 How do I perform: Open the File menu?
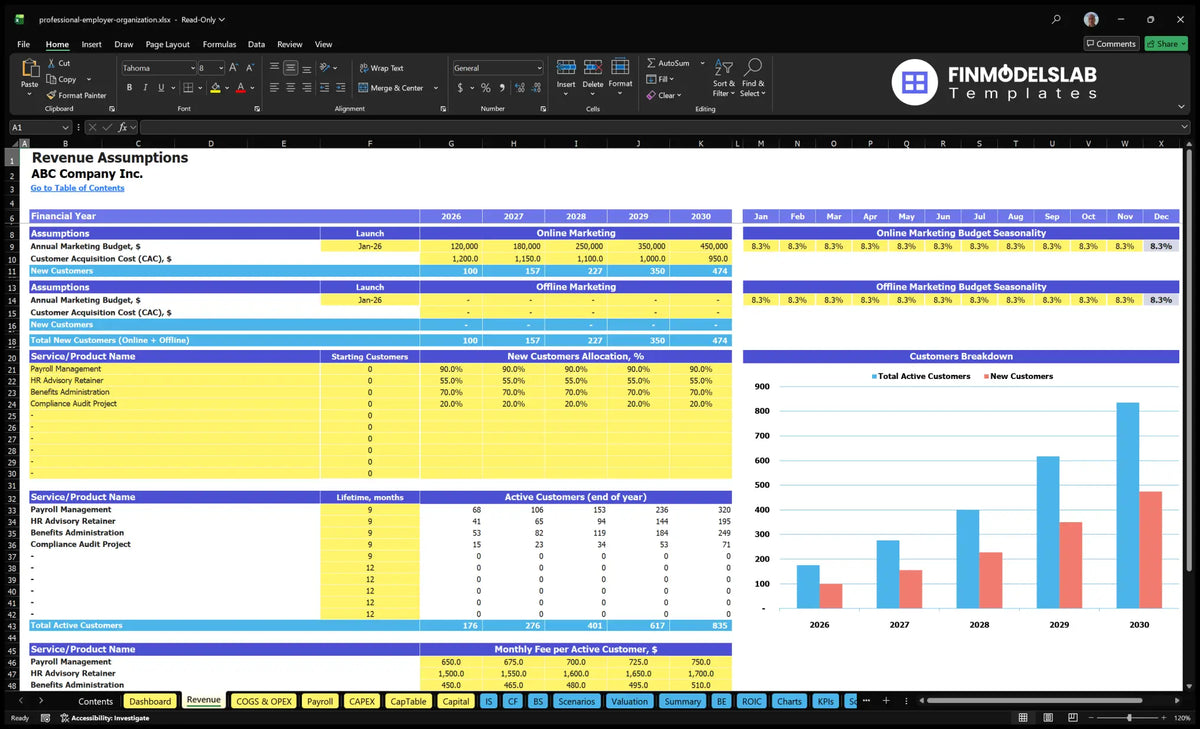point(23,44)
